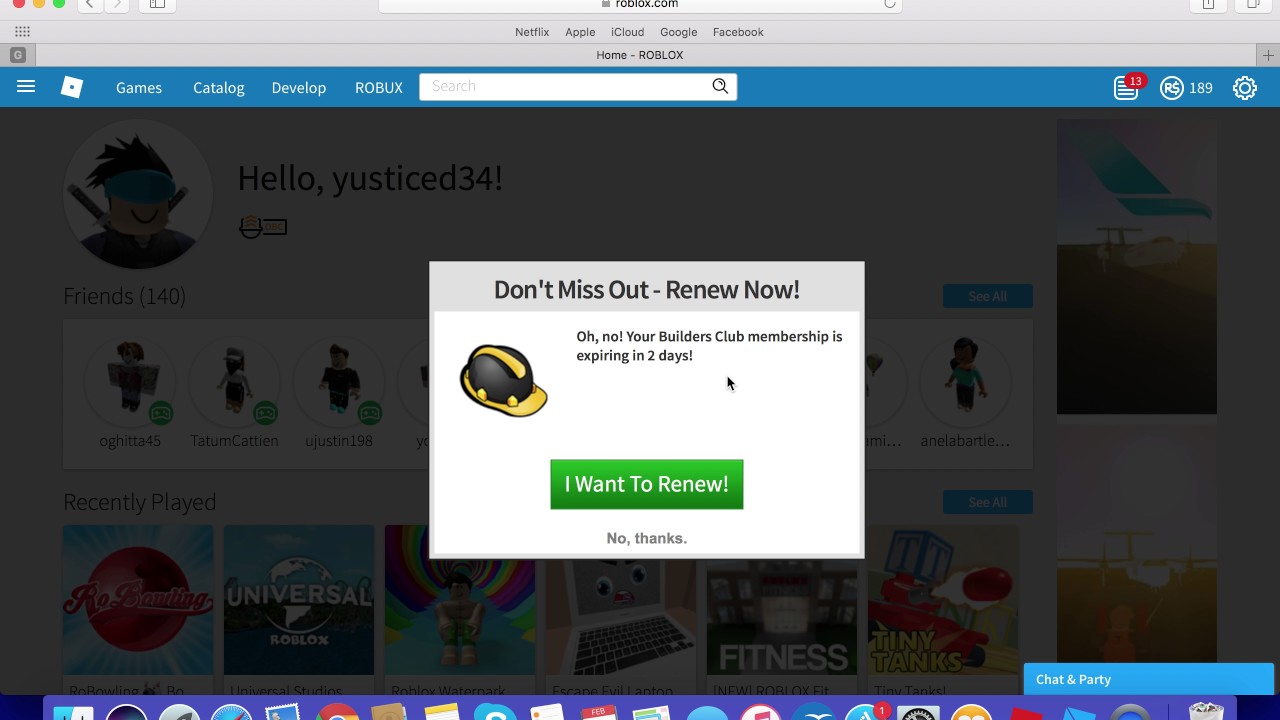Reload the page with the refresh icon
This screenshot has height=720, width=1280.
coord(889,4)
